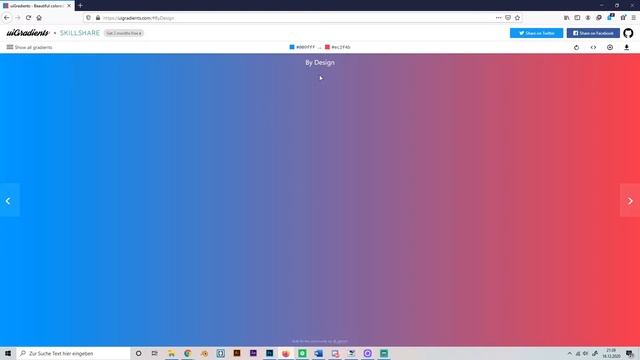Open File Explorer from taskbar
This screenshot has width=640, height=360.
pyautogui.click(x=171, y=353)
